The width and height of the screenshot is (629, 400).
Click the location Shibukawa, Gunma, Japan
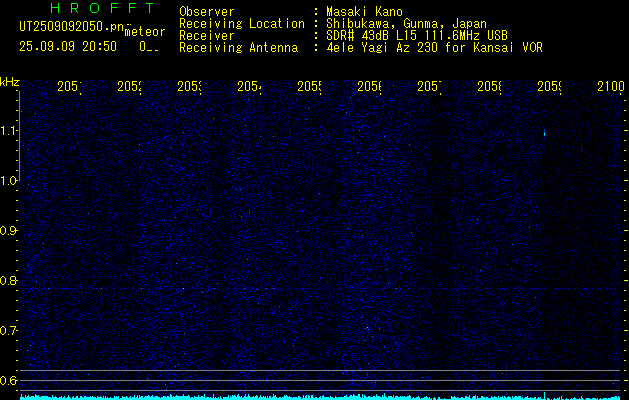[x=406, y=24]
